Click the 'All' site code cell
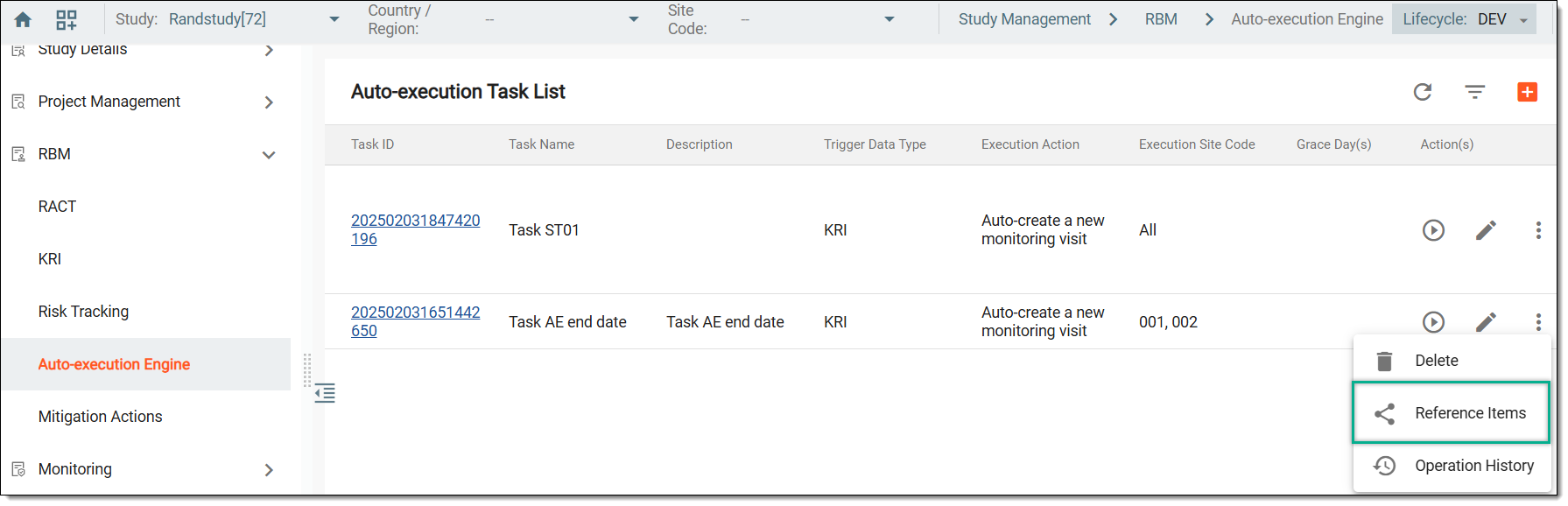This screenshot has width=1568, height=506. click(x=1148, y=230)
